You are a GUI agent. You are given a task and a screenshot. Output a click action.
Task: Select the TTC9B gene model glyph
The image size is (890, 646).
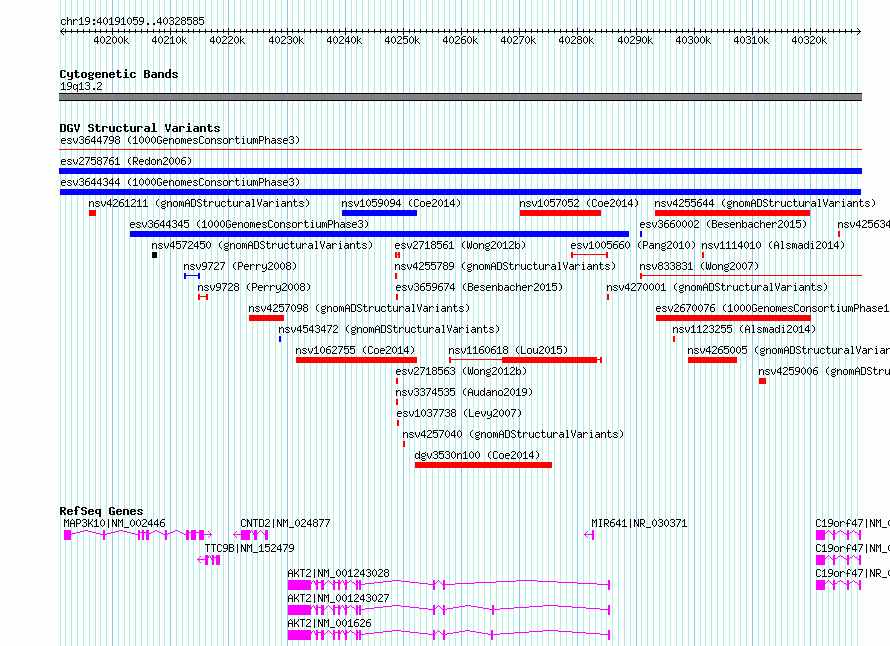tap(208, 560)
